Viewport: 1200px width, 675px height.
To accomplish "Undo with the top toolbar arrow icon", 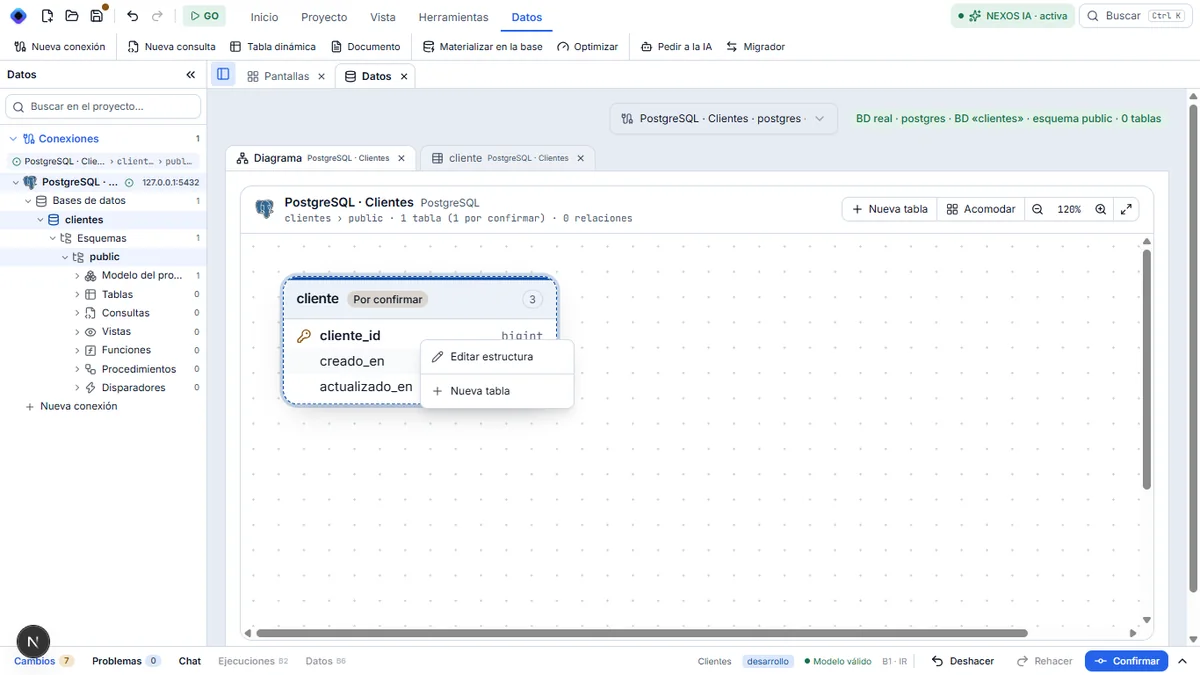I will point(133,16).
